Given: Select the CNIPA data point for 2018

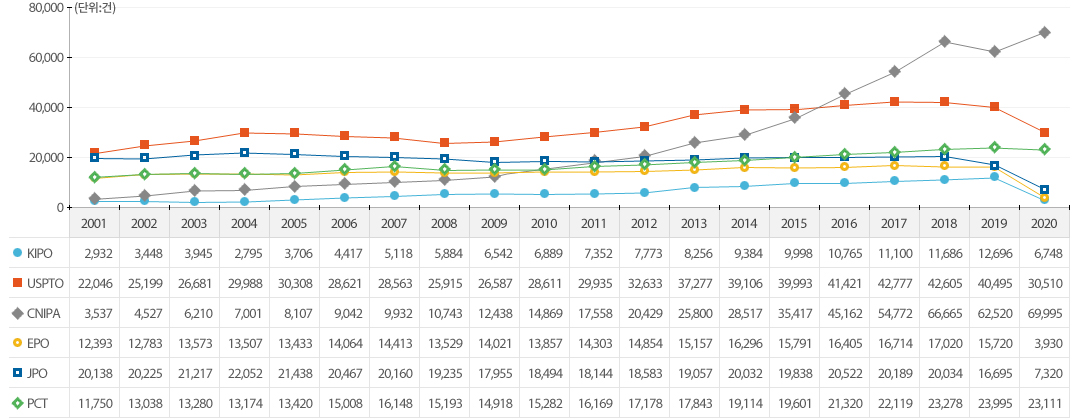Looking at the screenshot, I should click(944, 41).
